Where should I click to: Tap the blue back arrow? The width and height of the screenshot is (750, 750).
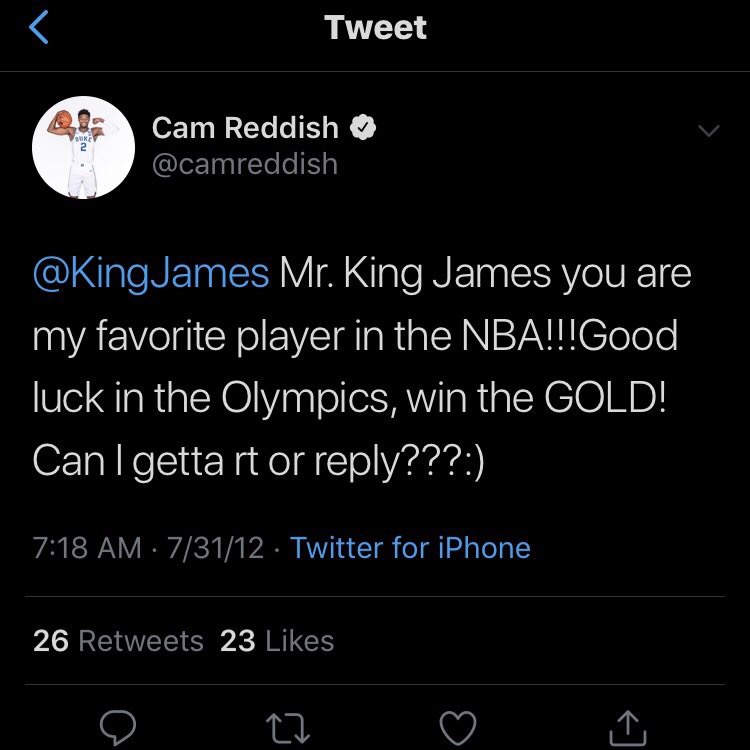pyautogui.click(x=40, y=28)
